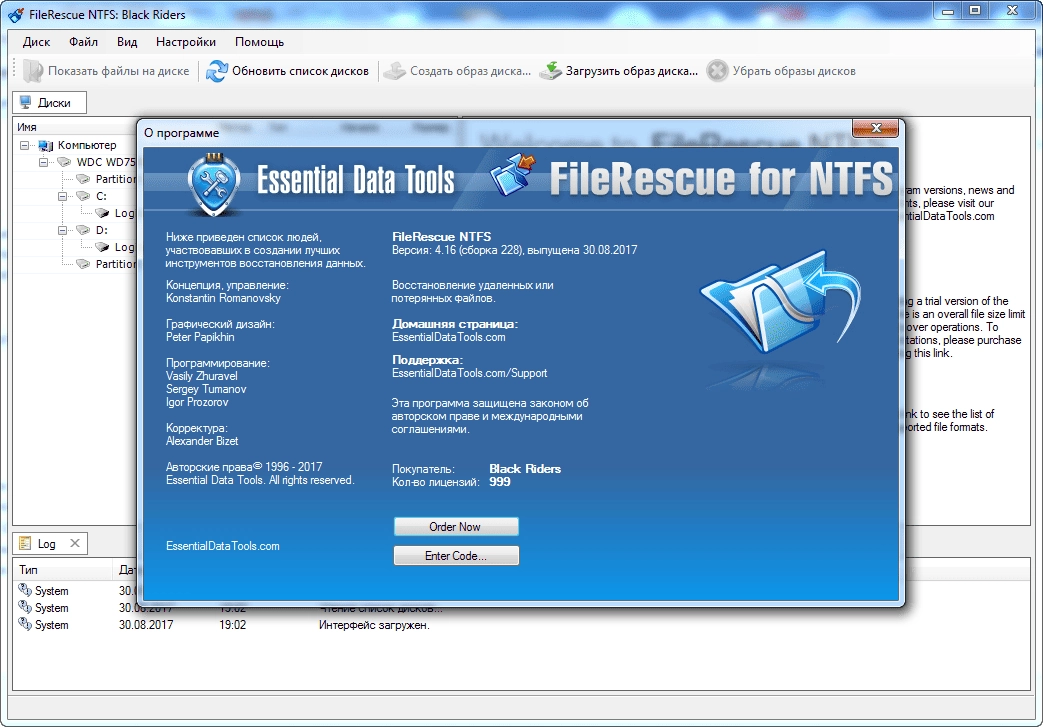
Task: Click the C: drive icon
Action: coord(83,196)
